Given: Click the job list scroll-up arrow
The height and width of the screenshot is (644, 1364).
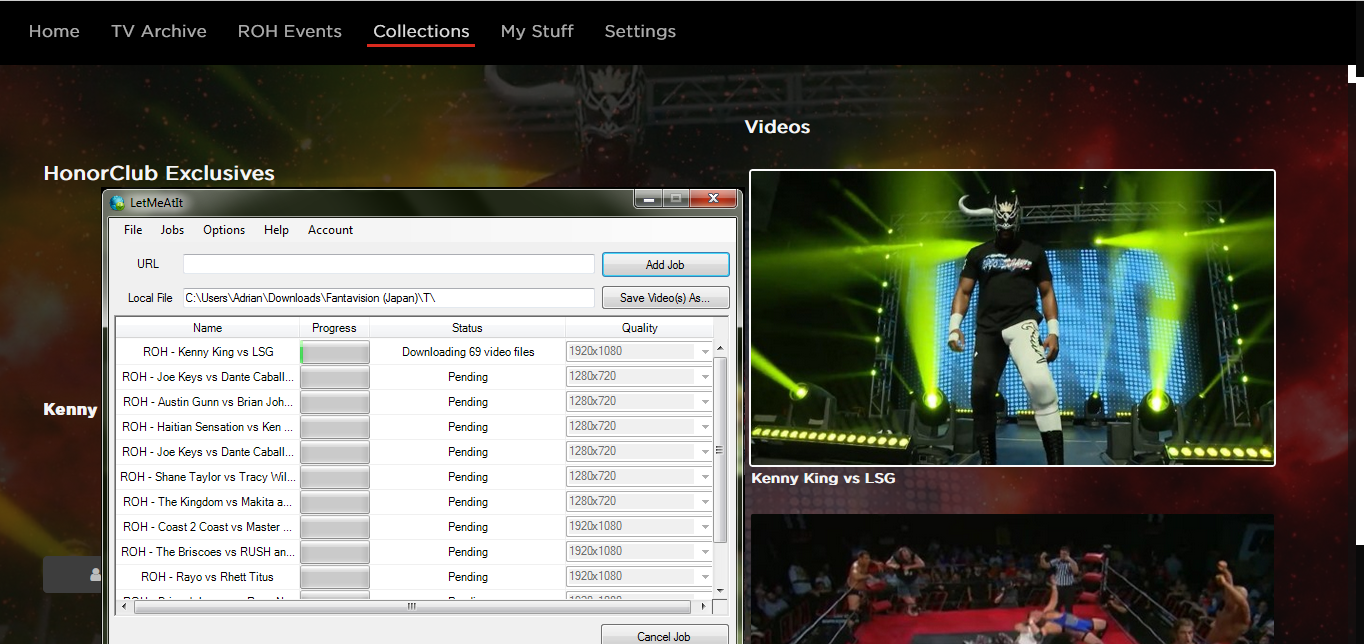Looking at the screenshot, I should 720,347.
